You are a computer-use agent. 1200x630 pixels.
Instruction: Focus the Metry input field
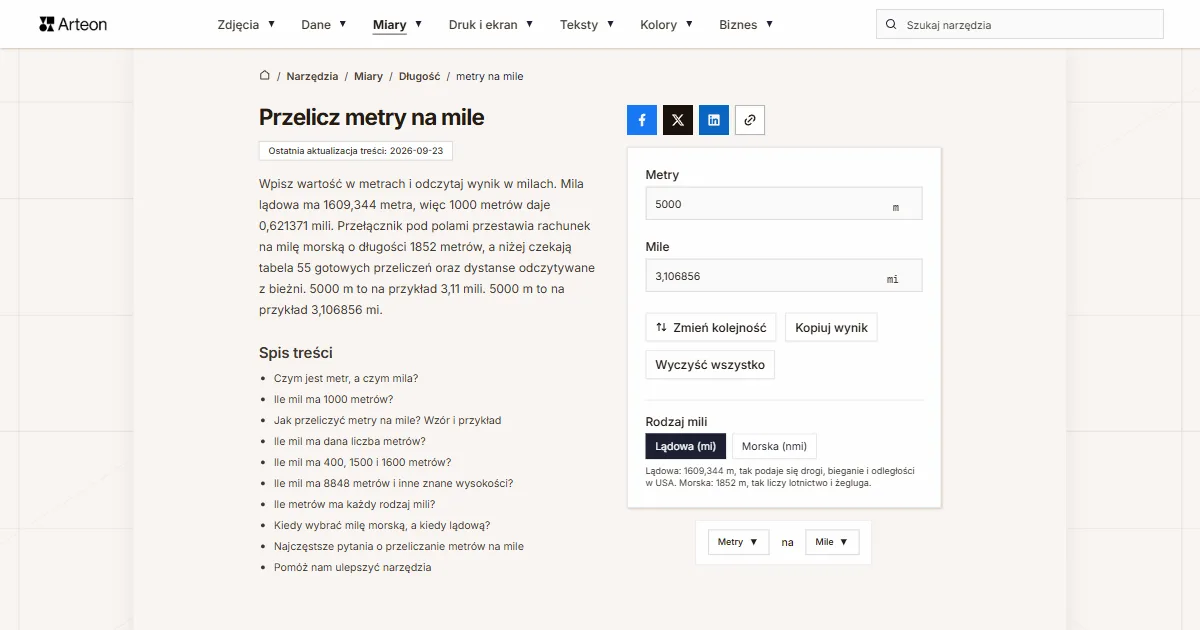point(784,204)
